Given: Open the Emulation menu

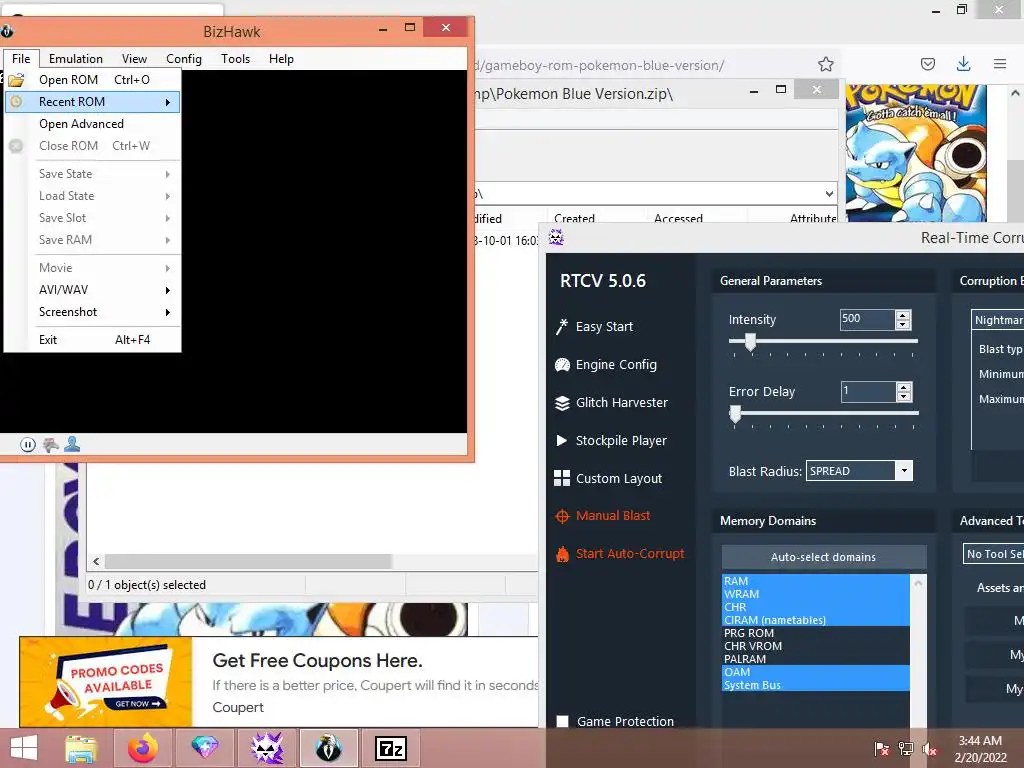Looking at the screenshot, I should point(76,59).
